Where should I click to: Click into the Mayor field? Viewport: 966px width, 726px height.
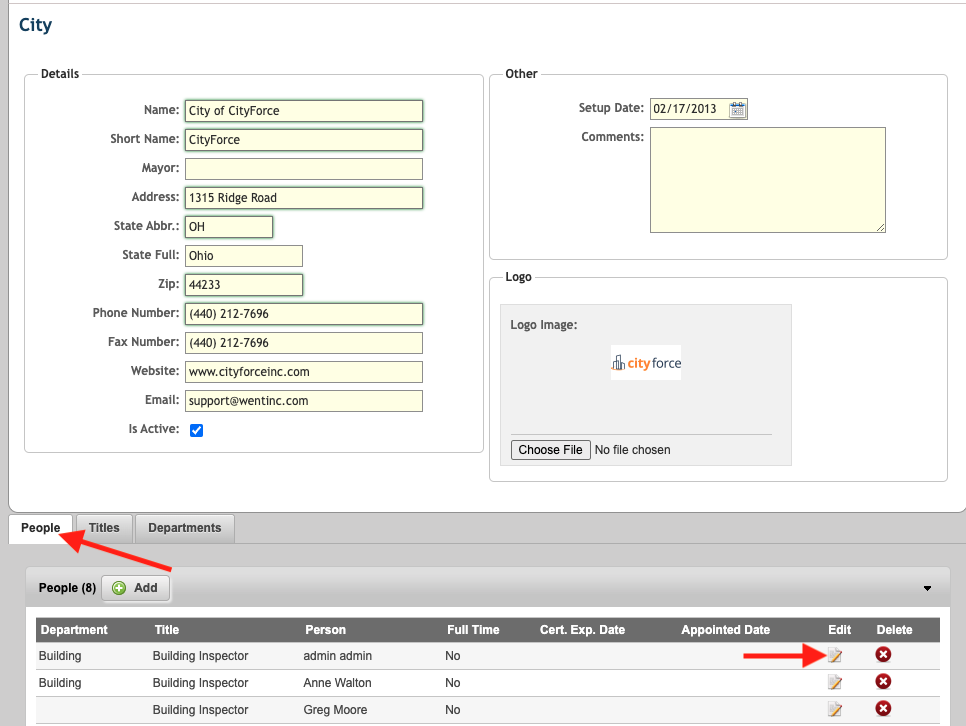[x=304, y=169]
